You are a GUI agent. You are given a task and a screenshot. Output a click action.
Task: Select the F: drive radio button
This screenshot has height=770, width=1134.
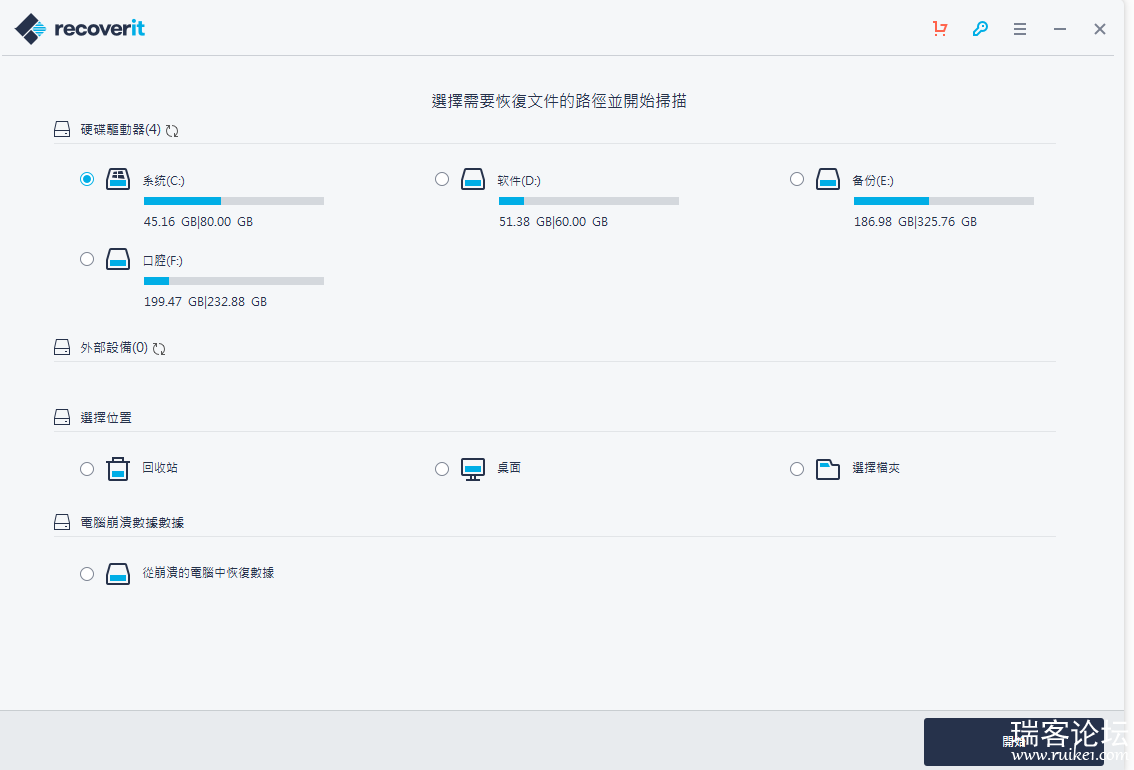tap(87, 259)
